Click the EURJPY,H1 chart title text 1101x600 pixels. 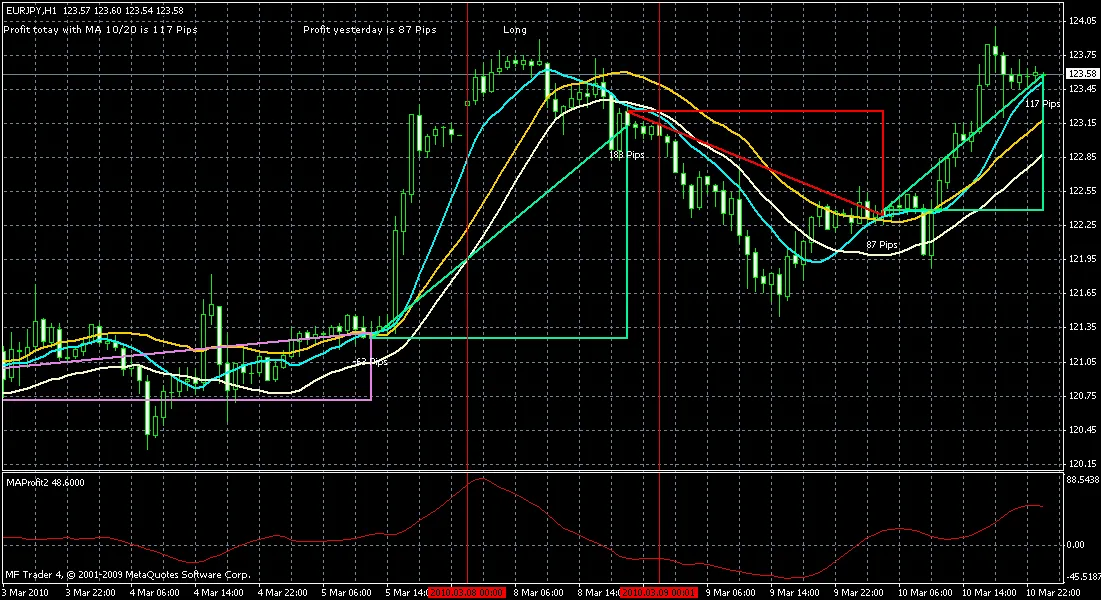29,9
